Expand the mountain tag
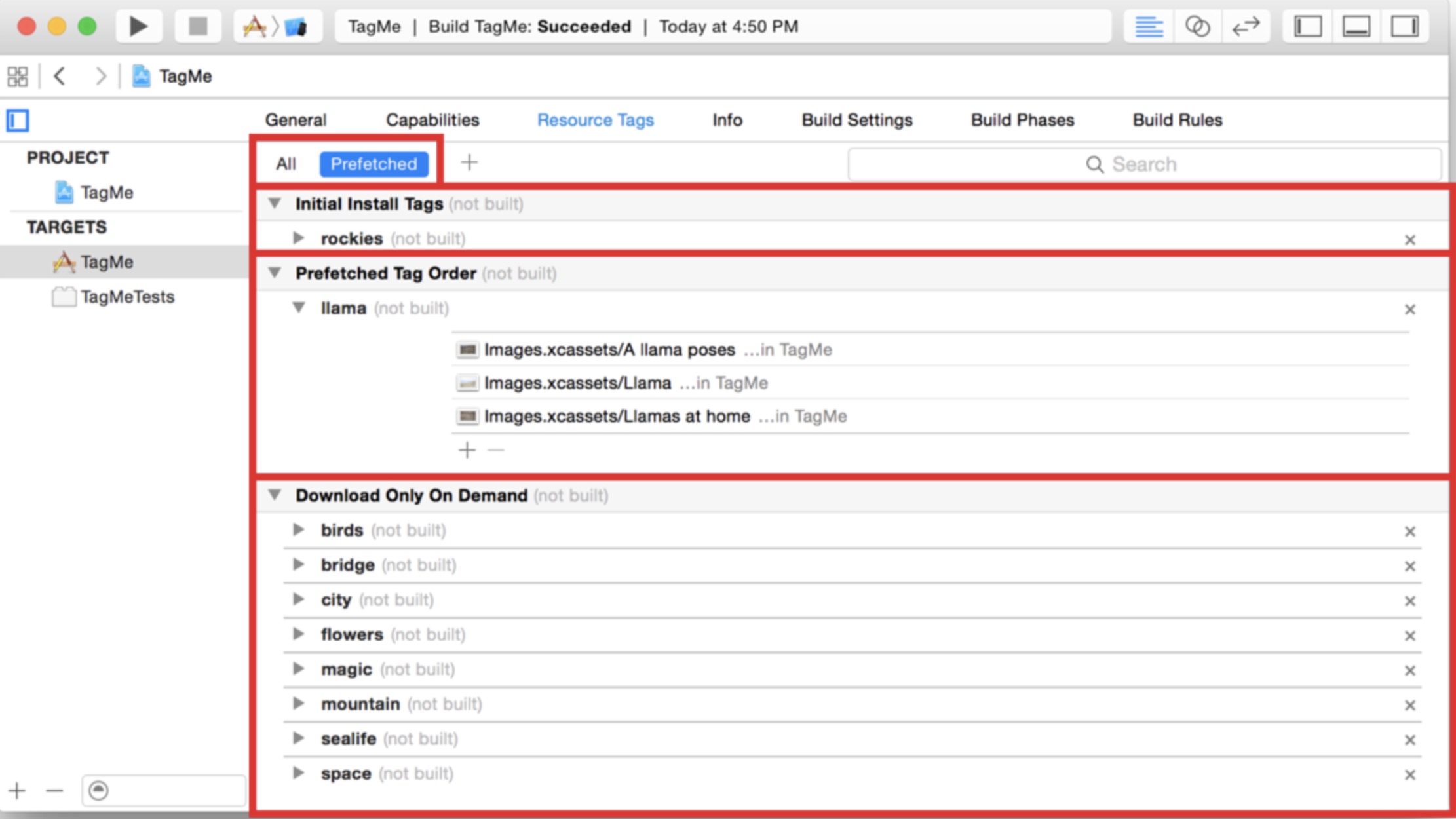Screen dimensions: 1456x819 pos(299,703)
